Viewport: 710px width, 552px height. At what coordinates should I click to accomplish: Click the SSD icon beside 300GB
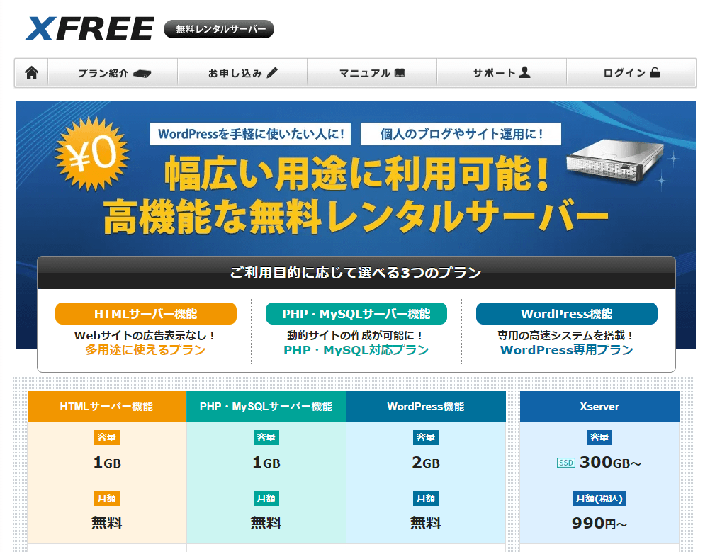click(x=565, y=463)
